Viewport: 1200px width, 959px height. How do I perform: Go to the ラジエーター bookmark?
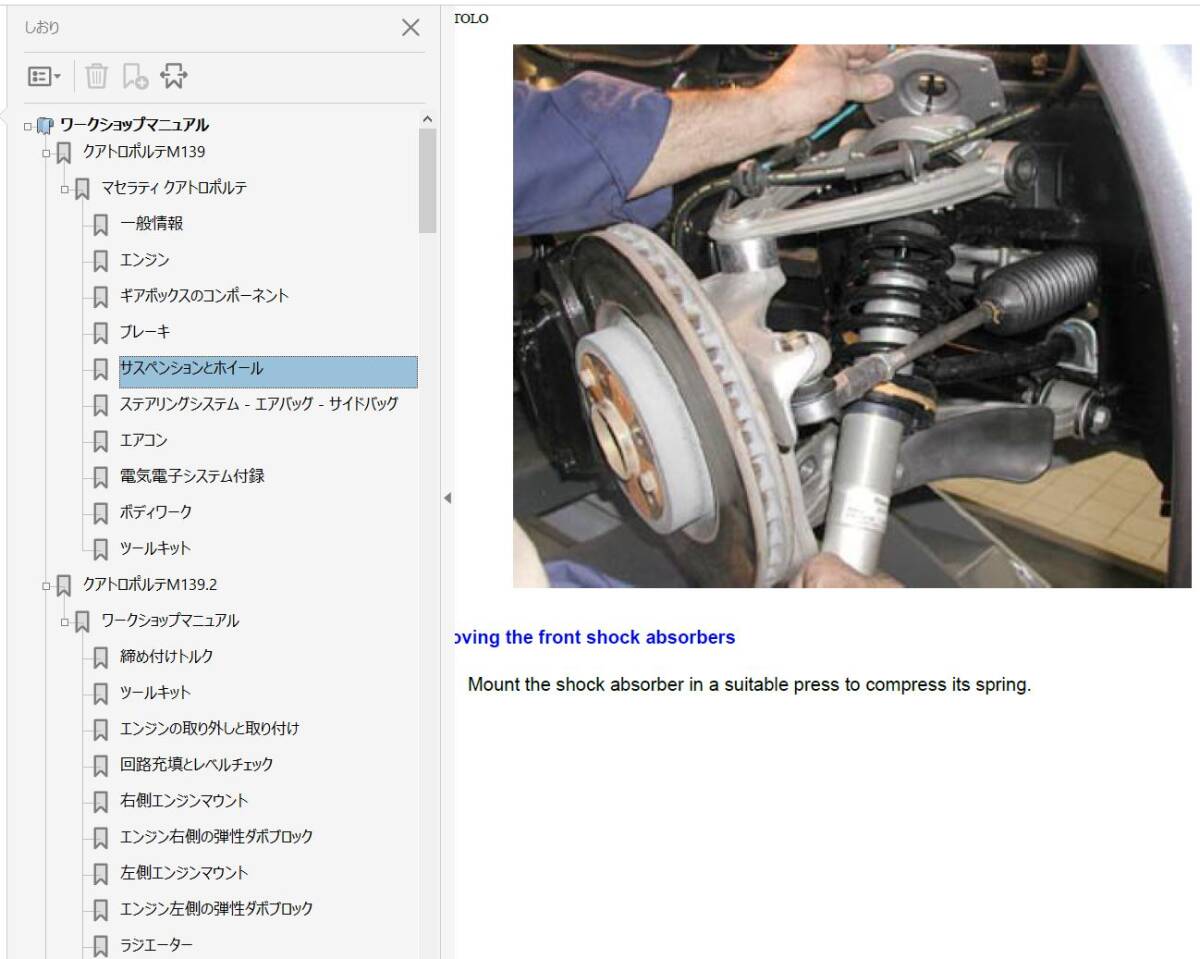tap(156, 944)
